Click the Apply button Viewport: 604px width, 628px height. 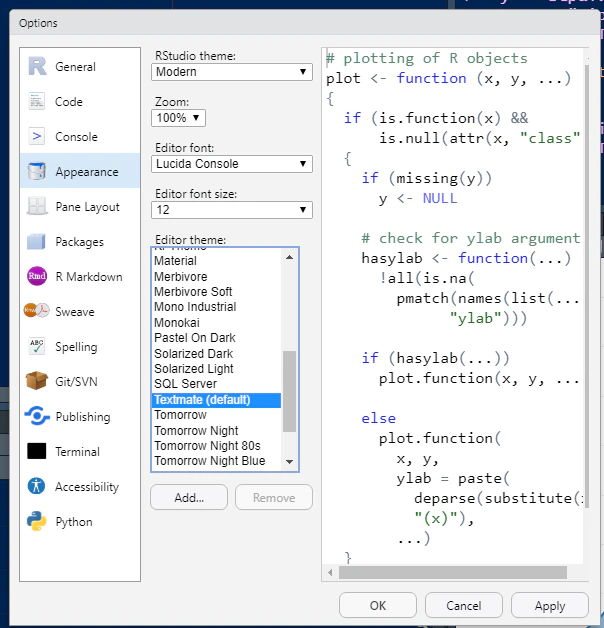pyautogui.click(x=550, y=605)
